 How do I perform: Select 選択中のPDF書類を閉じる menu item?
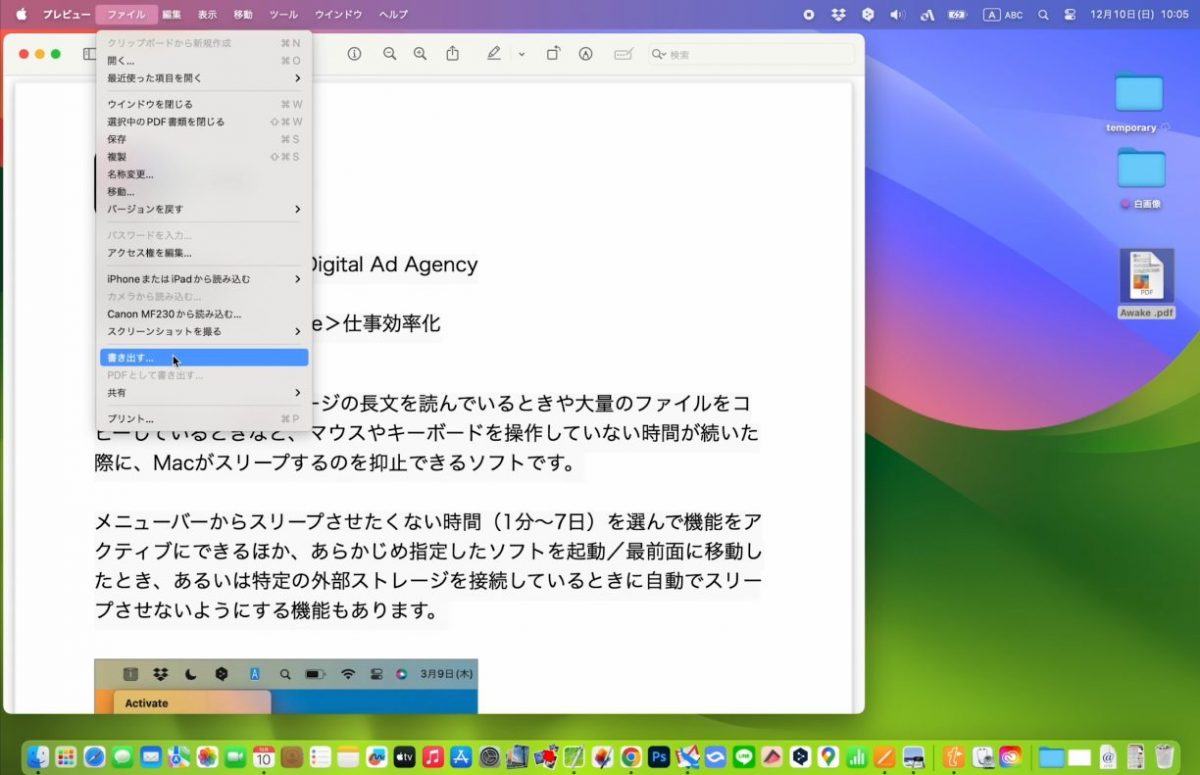click(204, 122)
